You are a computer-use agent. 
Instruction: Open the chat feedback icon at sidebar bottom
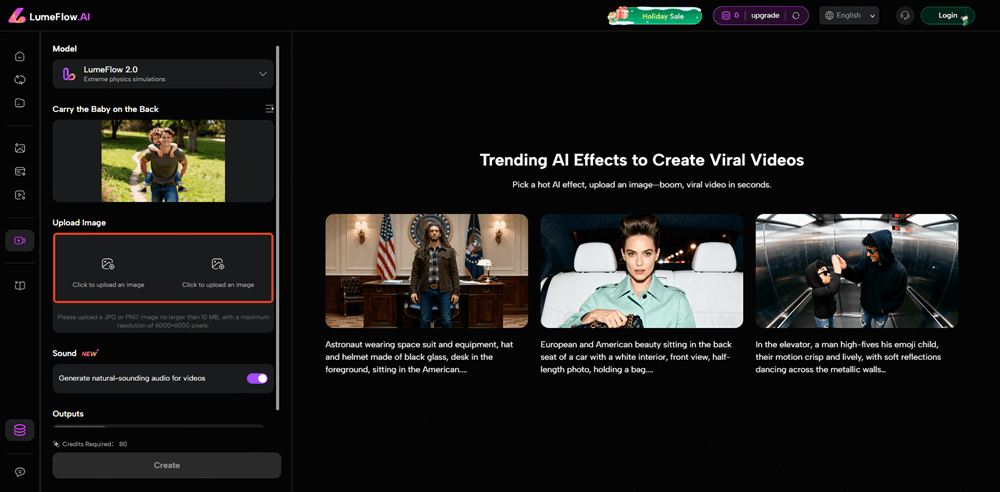pos(20,472)
